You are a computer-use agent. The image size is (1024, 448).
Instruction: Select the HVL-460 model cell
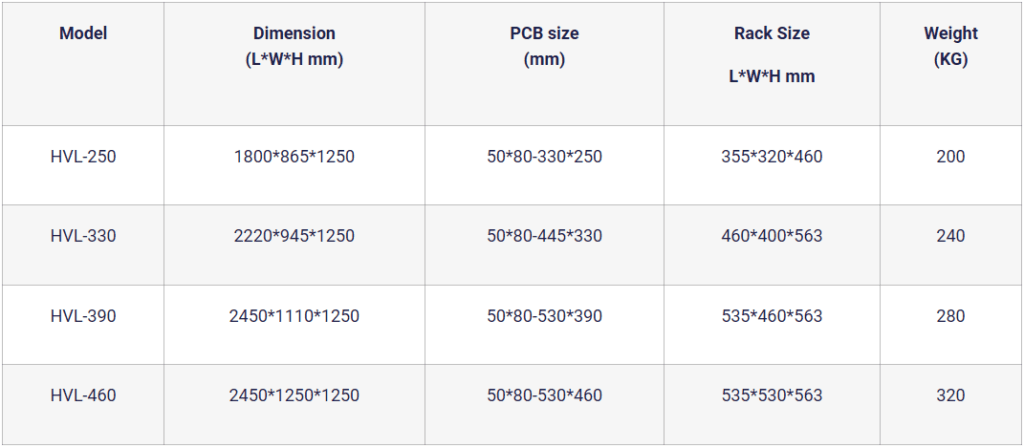pos(83,396)
